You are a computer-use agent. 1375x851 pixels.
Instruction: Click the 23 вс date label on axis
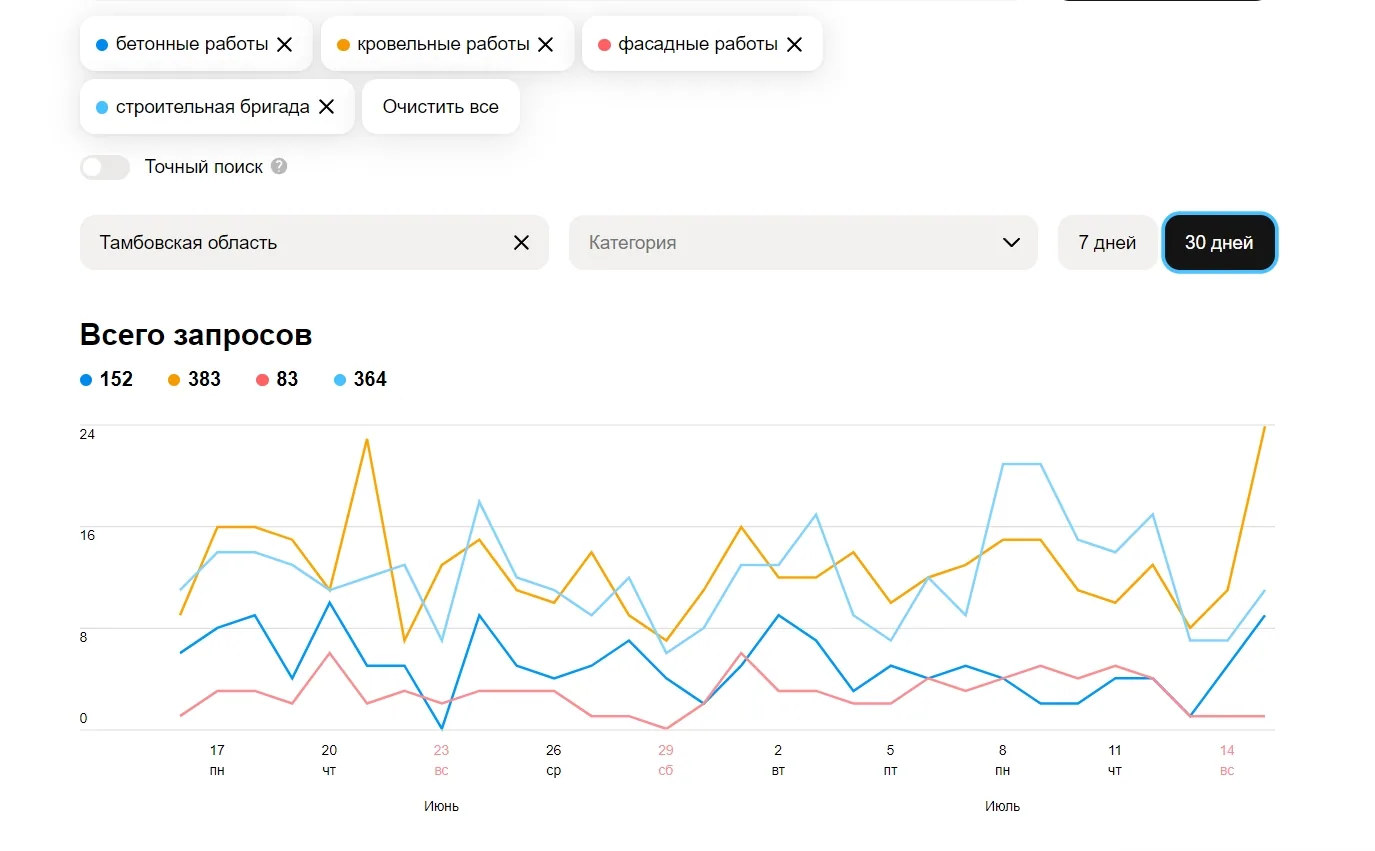(x=441, y=760)
